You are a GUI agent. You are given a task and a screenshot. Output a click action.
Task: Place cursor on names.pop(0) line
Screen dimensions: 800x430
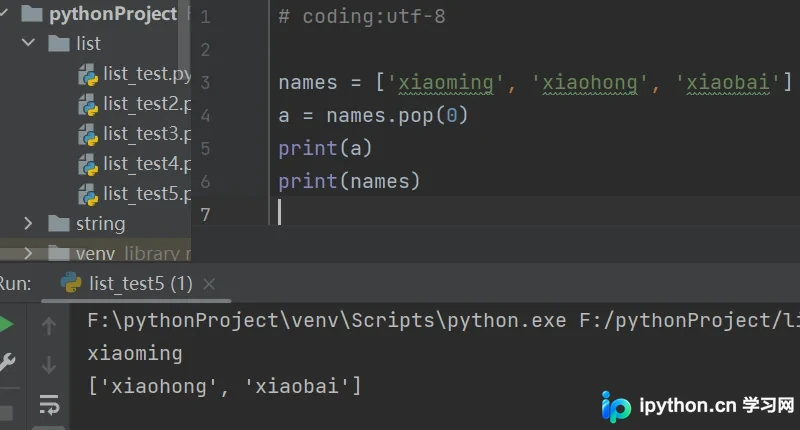(373, 116)
